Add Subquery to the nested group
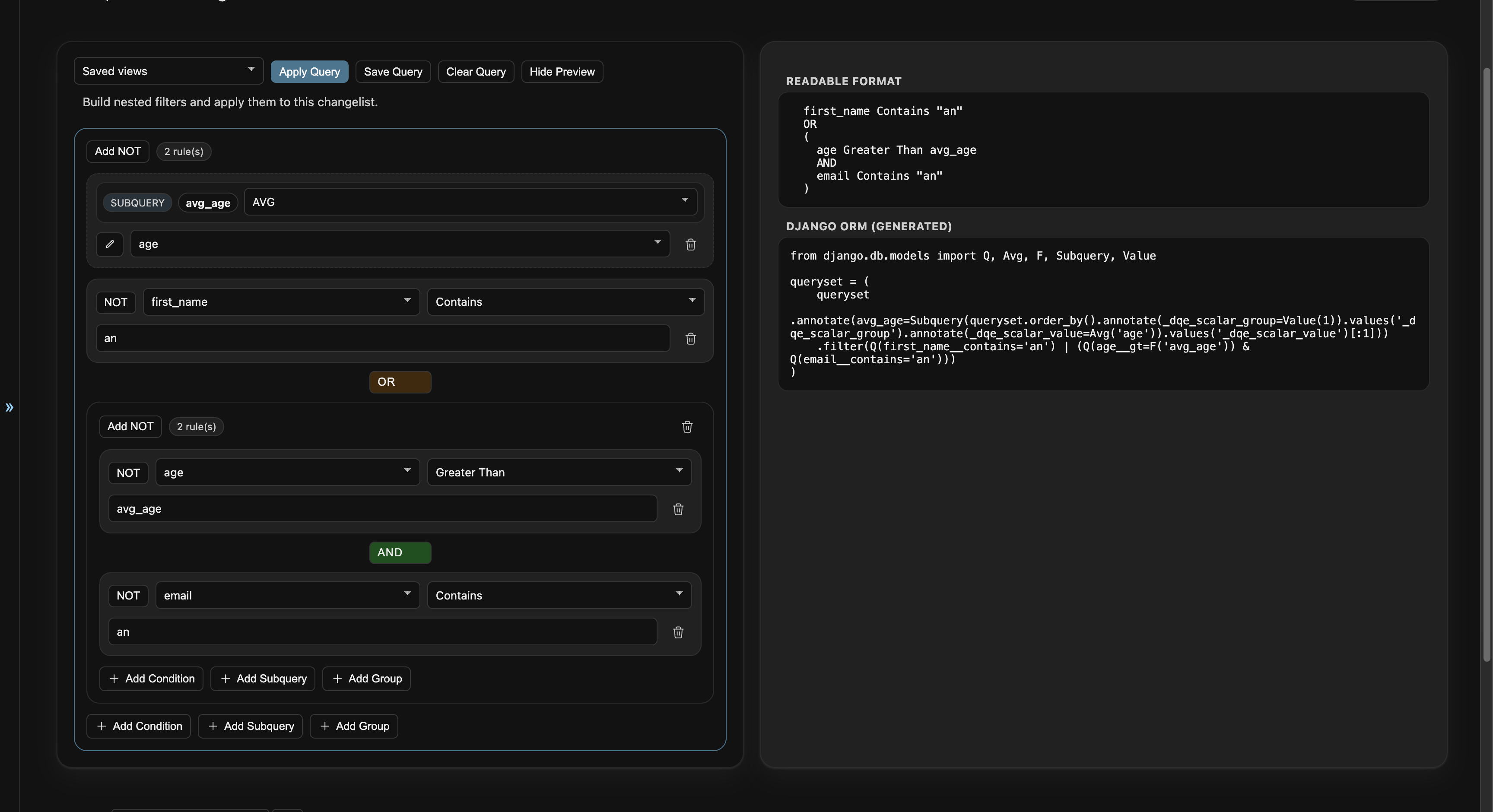 click(263, 679)
